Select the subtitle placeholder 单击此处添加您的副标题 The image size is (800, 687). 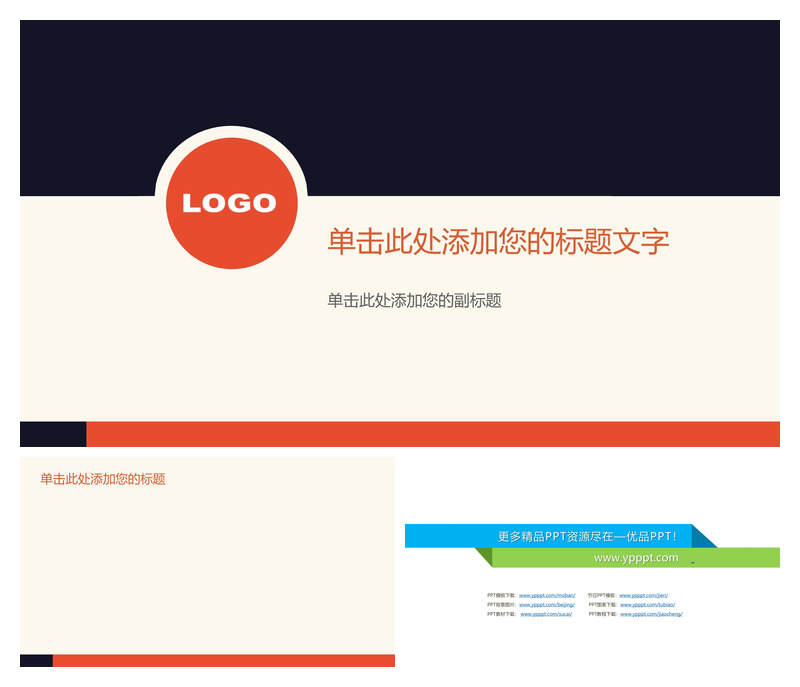tap(414, 300)
